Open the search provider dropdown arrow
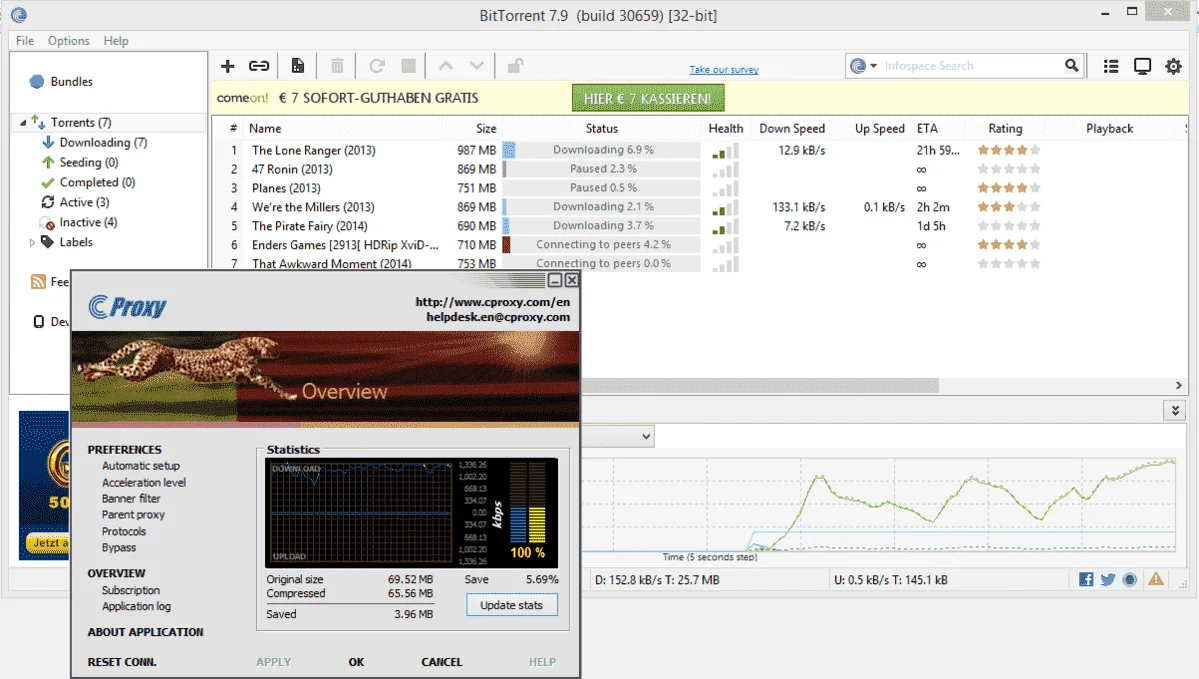1199x679 pixels. pyautogui.click(x=873, y=66)
